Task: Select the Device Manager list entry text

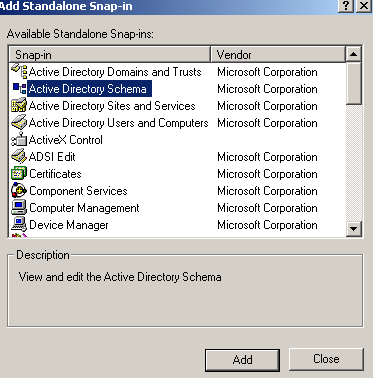Action: 69,225
